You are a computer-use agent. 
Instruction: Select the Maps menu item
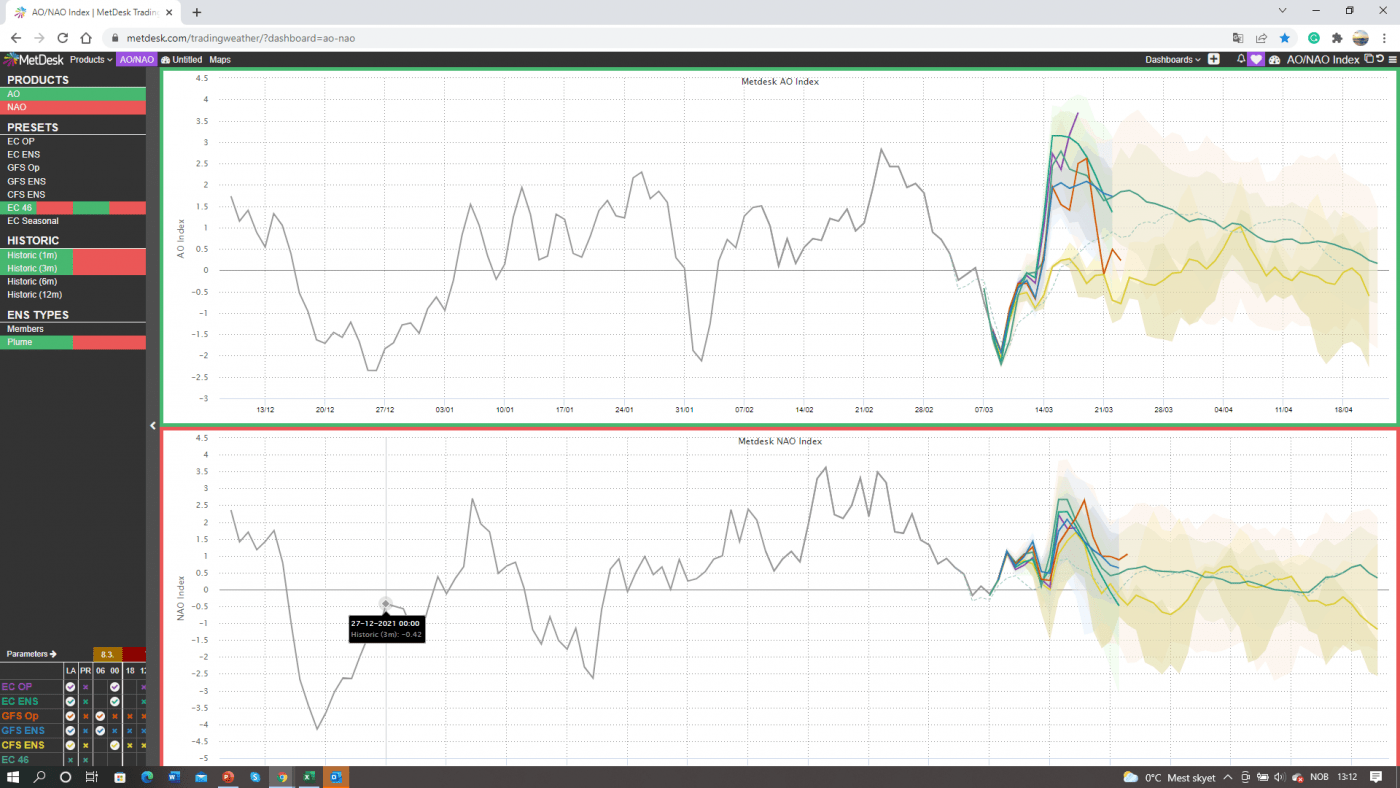[x=220, y=59]
